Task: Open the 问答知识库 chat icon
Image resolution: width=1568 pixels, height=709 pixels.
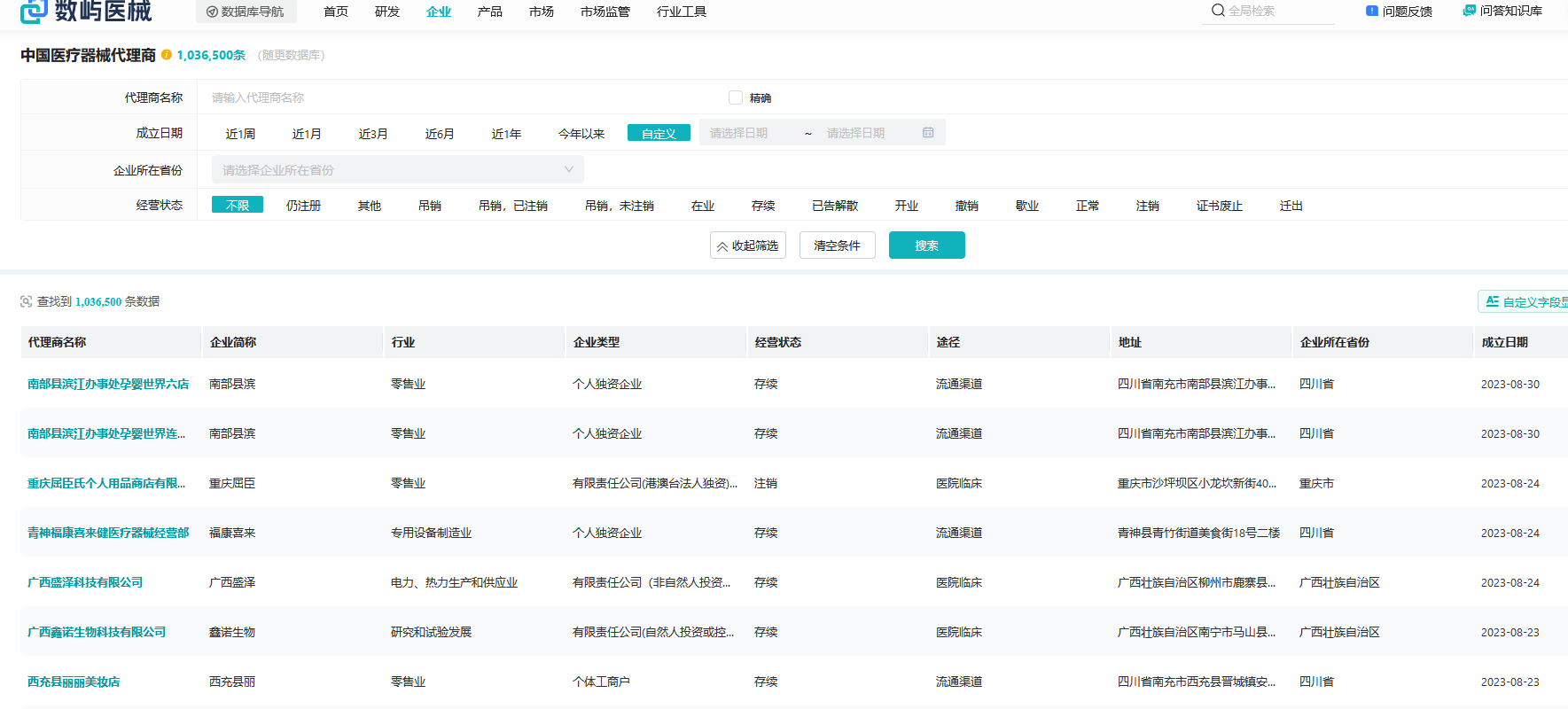Action: (x=1469, y=11)
